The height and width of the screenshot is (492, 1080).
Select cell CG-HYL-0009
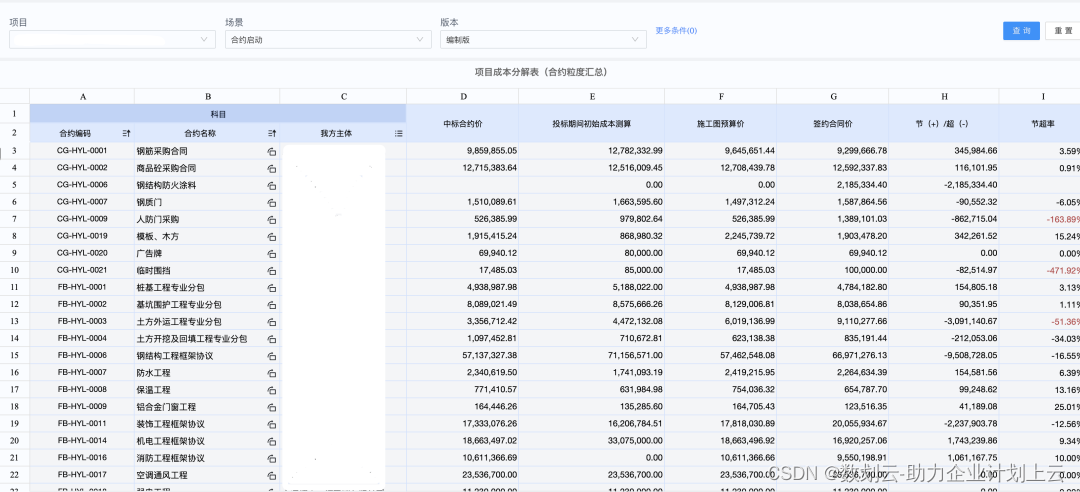coord(83,219)
